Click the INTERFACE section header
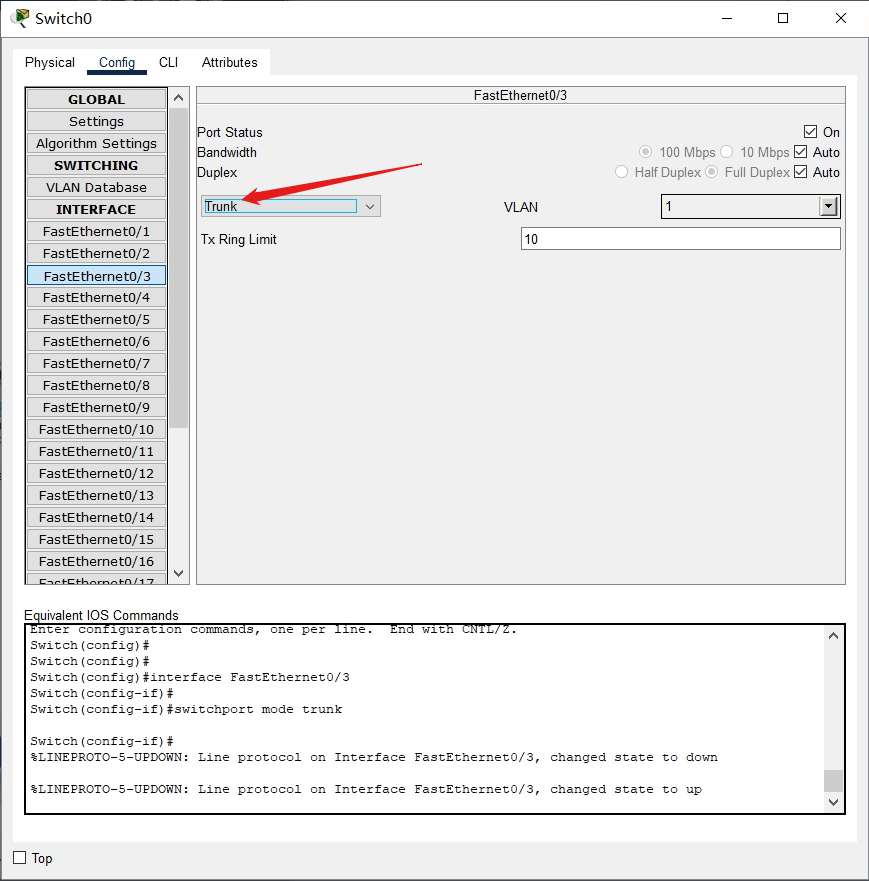 pyautogui.click(x=97, y=209)
